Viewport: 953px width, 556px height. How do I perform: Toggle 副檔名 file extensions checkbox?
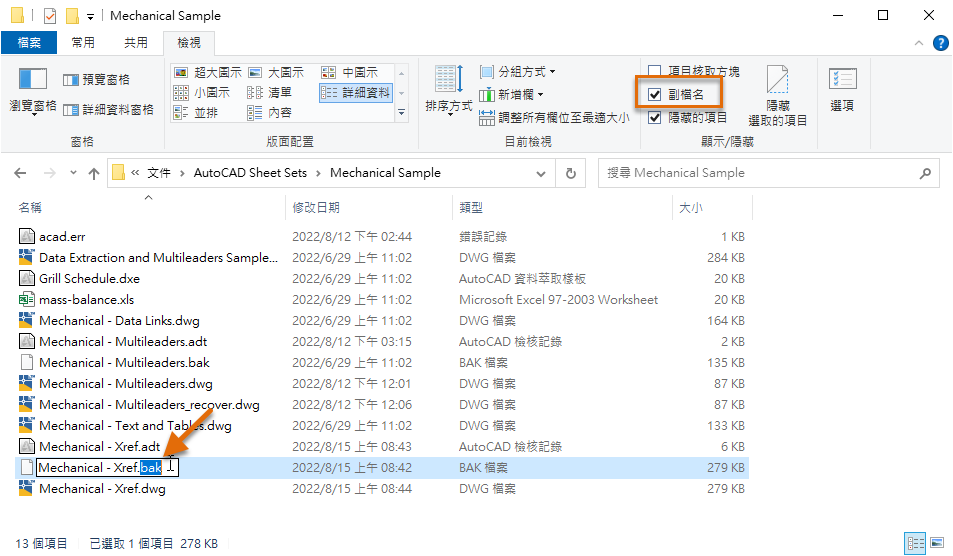(655, 94)
